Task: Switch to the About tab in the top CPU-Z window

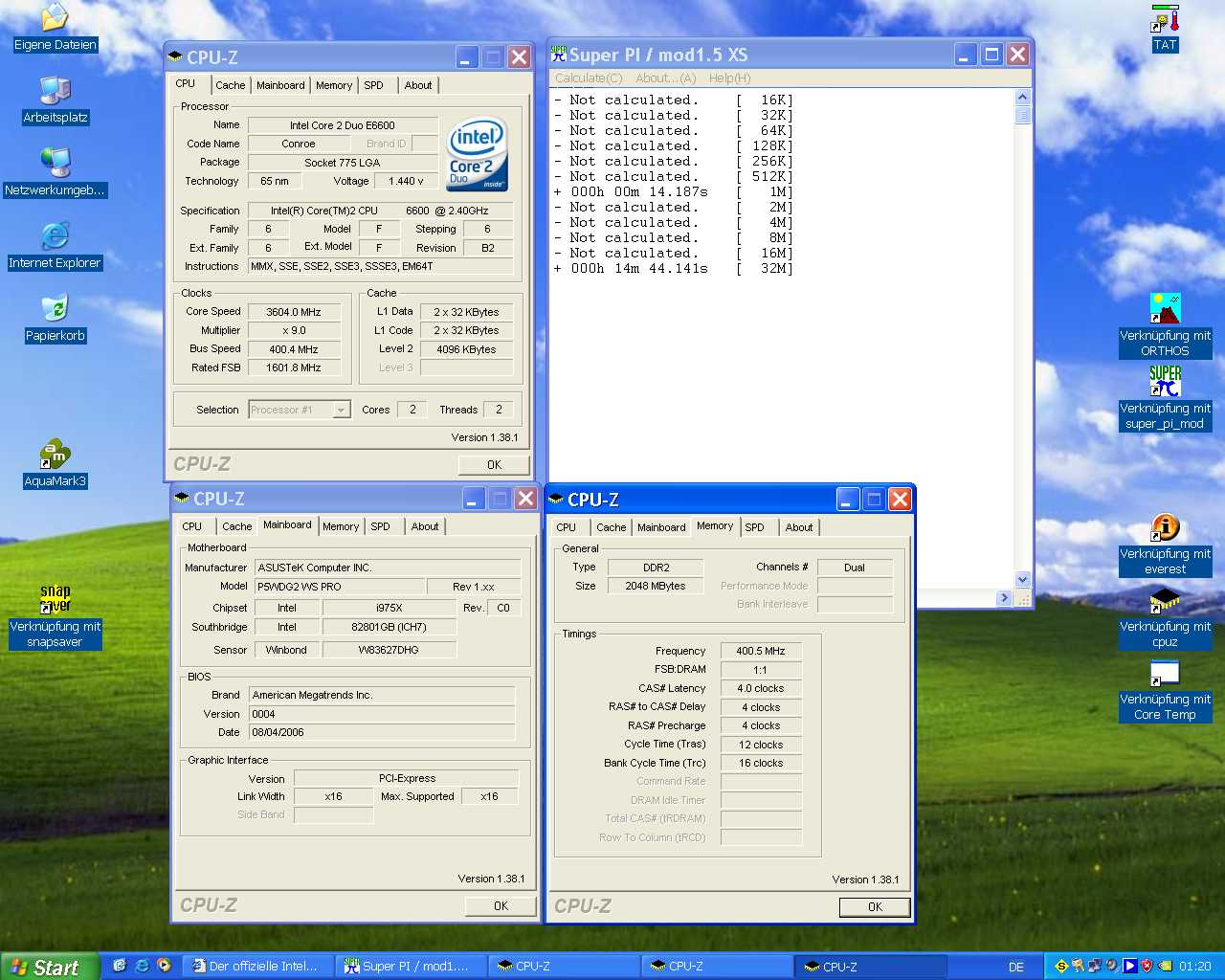Action: pyautogui.click(x=418, y=85)
